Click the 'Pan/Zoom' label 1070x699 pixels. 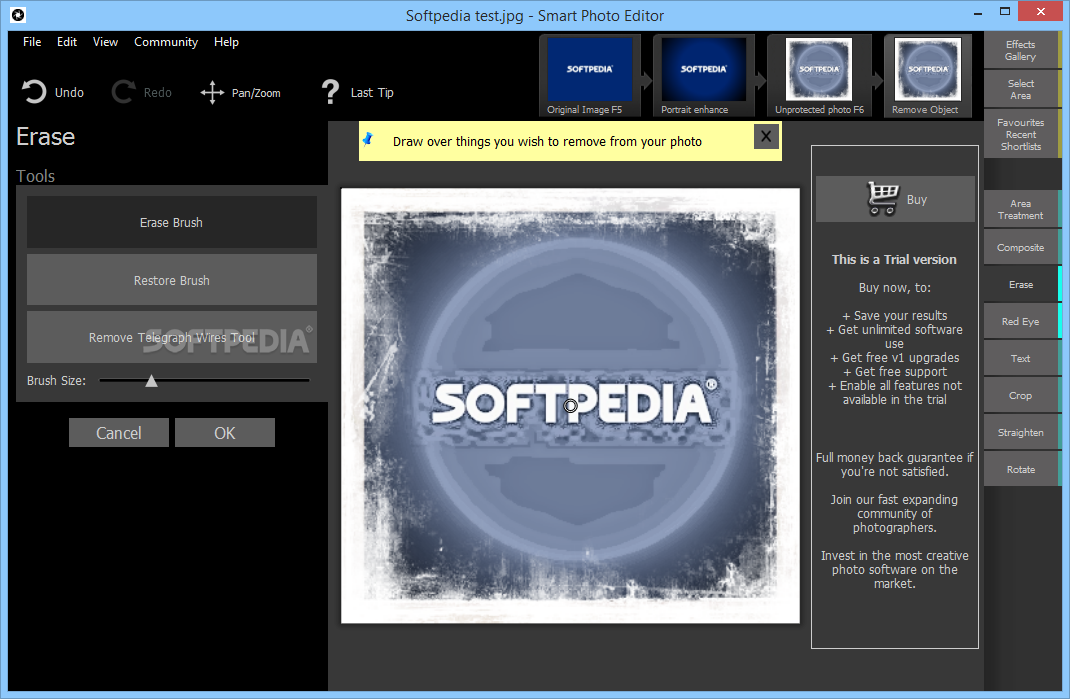tap(256, 93)
